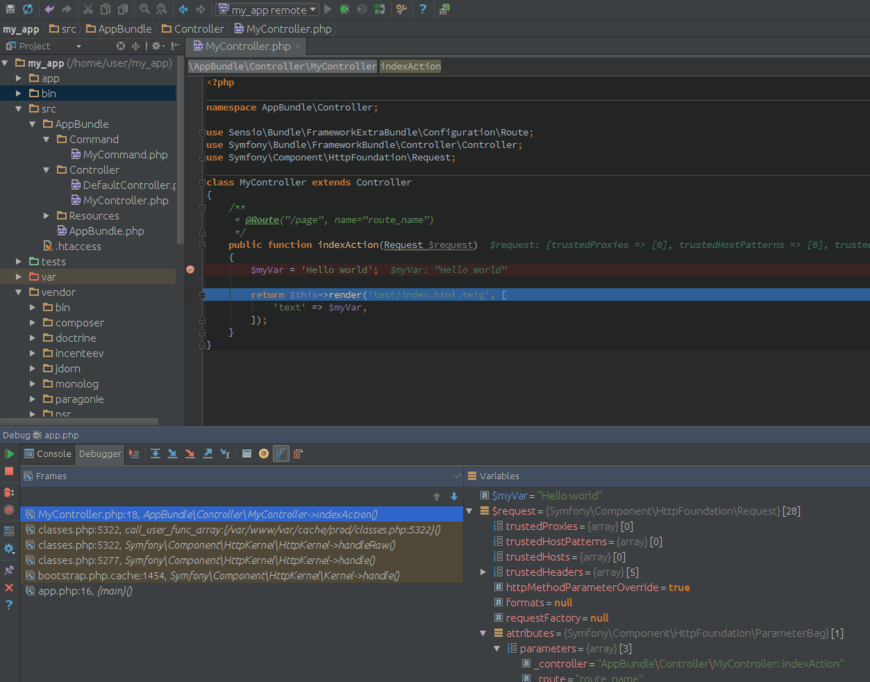Toggle the breakpoint on the $myVar line
The height and width of the screenshot is (682, 870).
click(x=190, y=270)
